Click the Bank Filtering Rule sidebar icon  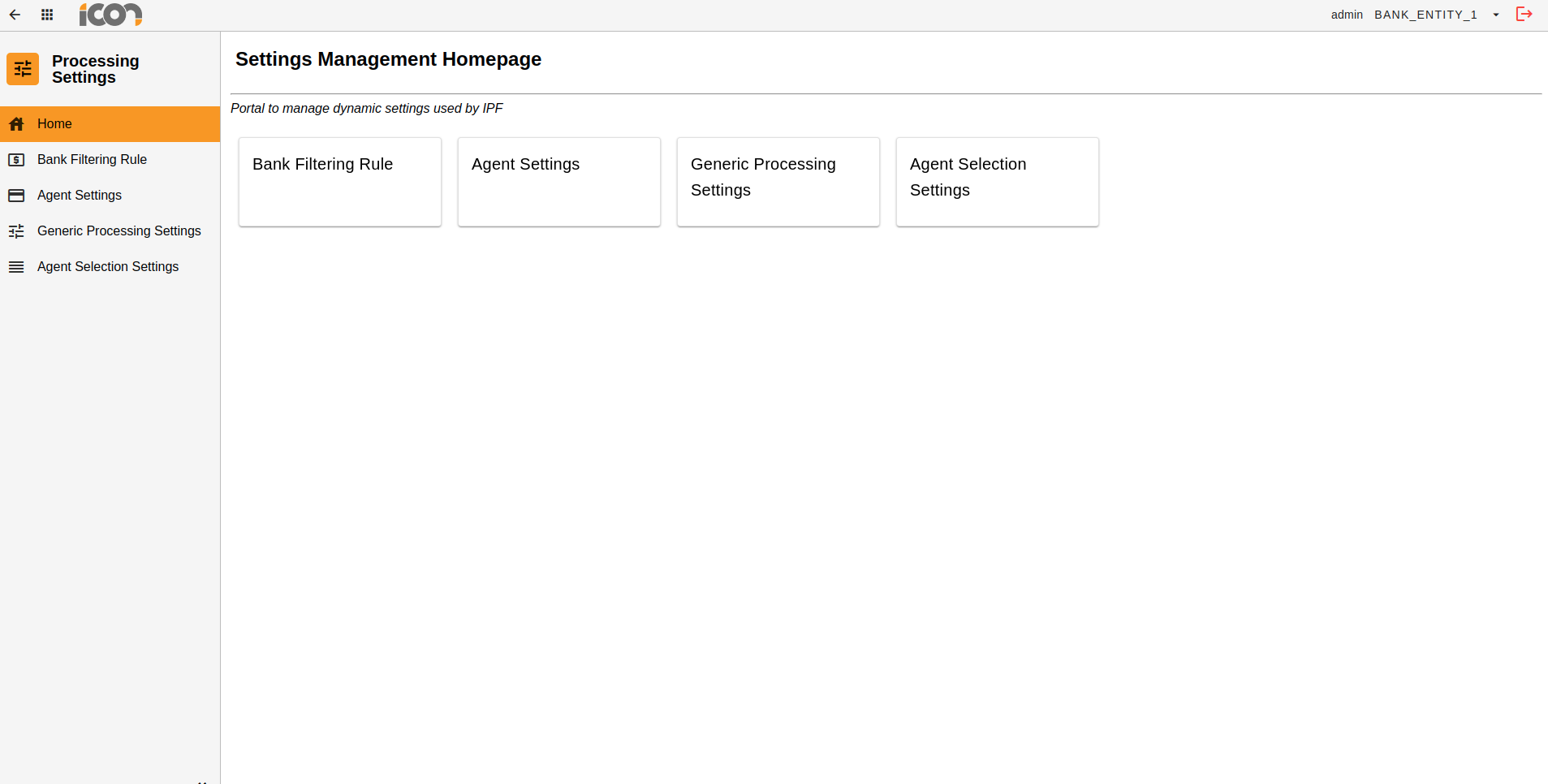pos(17,159)
